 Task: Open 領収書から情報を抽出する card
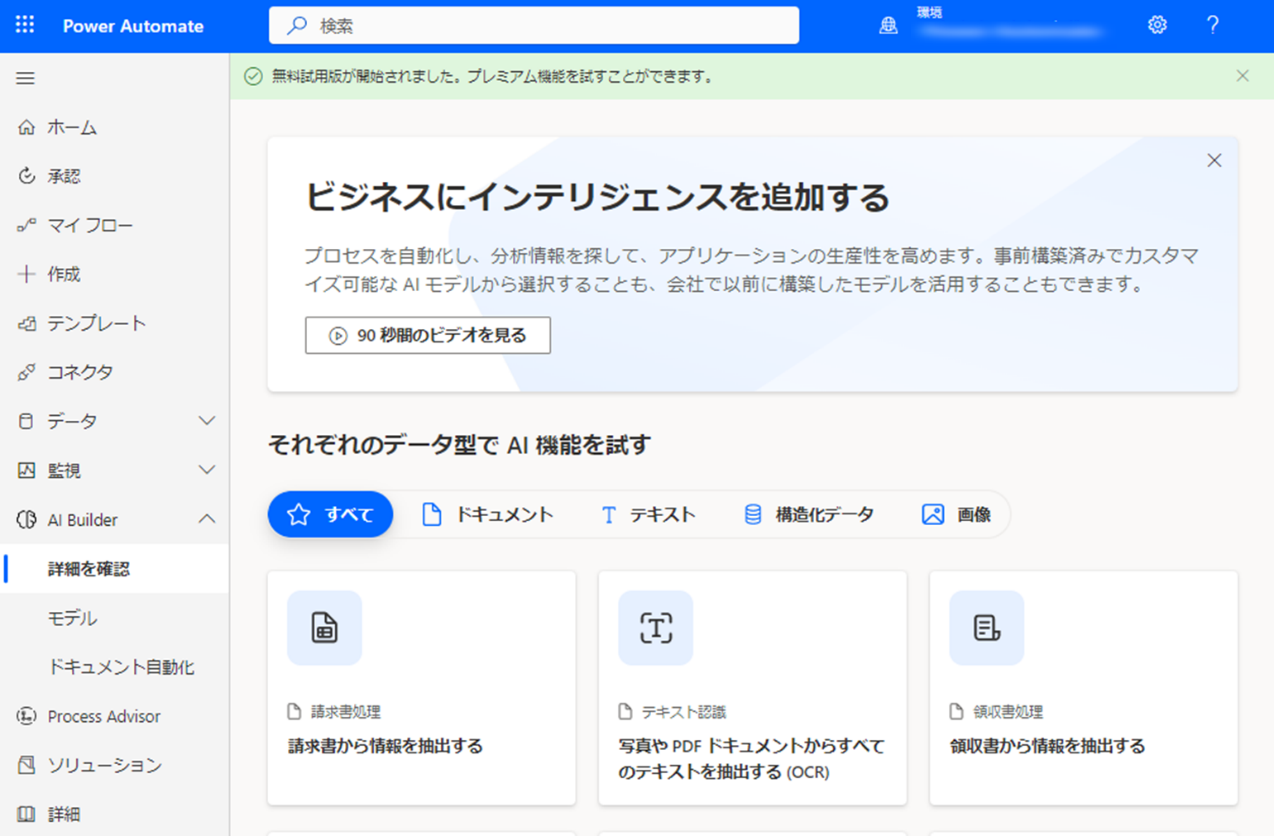(1084, 688)
